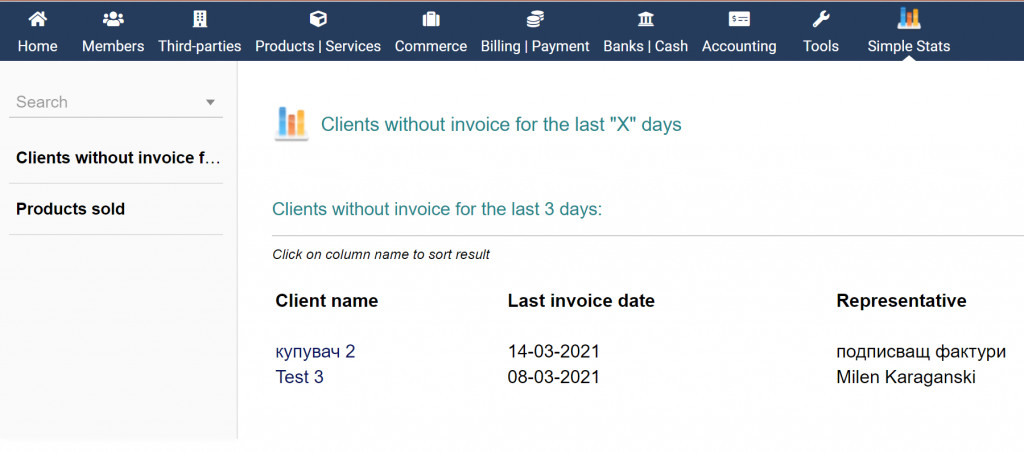The image size is (1024, 452).
Task: Open the Products | Services cube icon
Action: point(318,19)
